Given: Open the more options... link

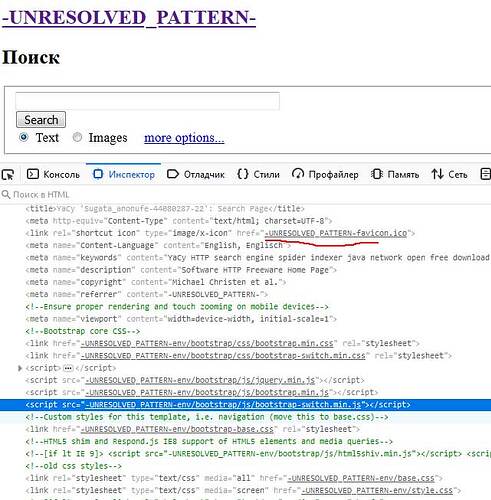Looking at the screenshot, I should pyautogui.click(x=184, y=138).
